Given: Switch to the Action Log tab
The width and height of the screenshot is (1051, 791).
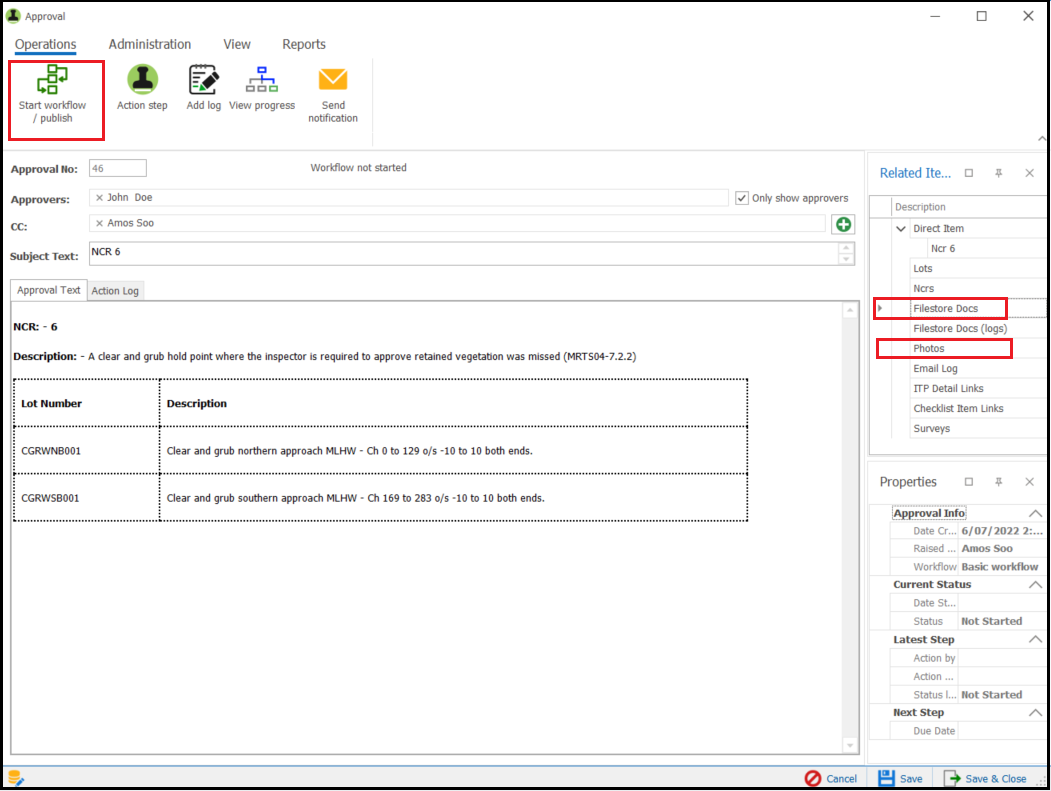Looking at the screenshot, I should point(115,291).
